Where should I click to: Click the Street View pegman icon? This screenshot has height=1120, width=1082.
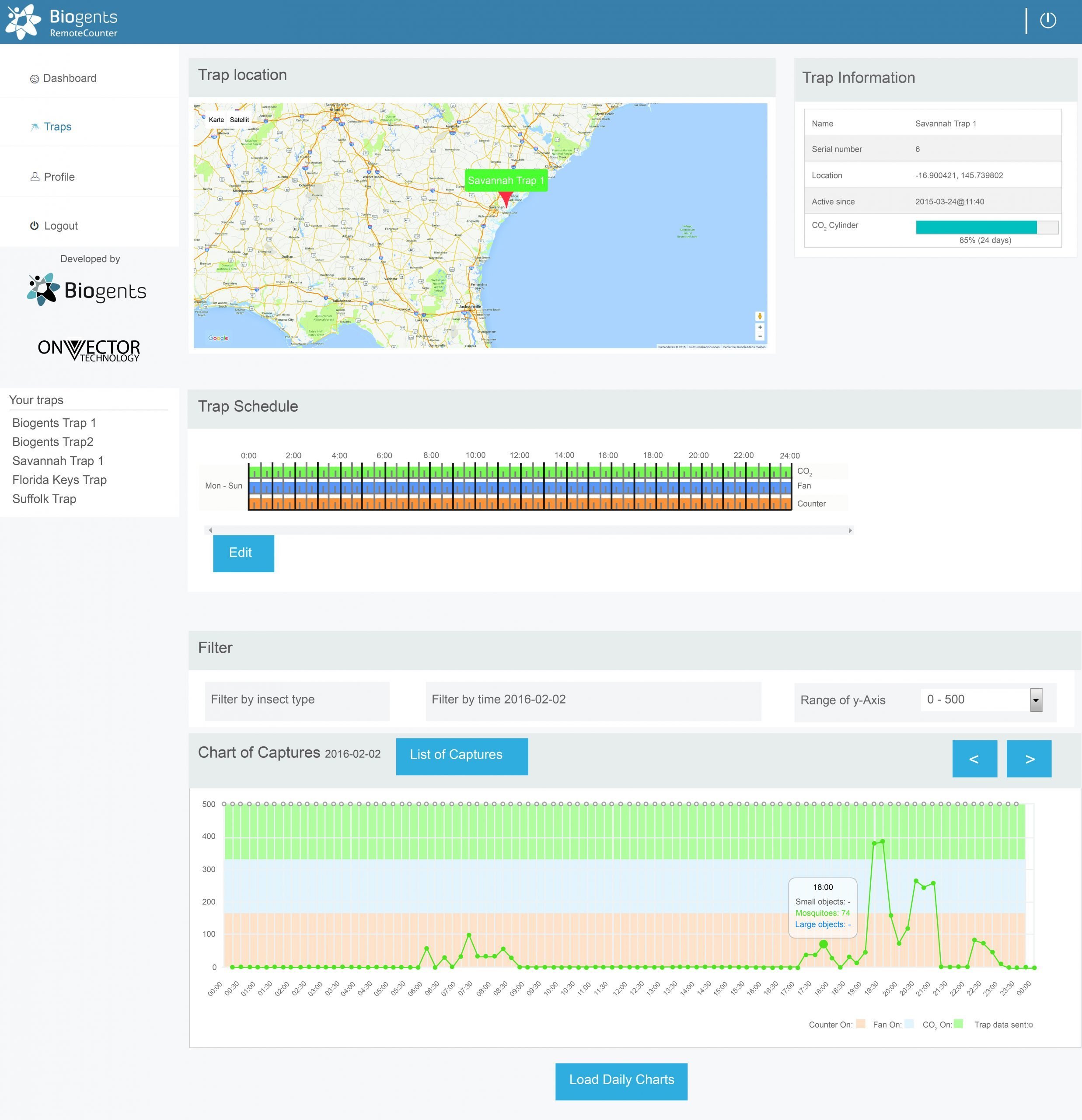coord(759,316)
